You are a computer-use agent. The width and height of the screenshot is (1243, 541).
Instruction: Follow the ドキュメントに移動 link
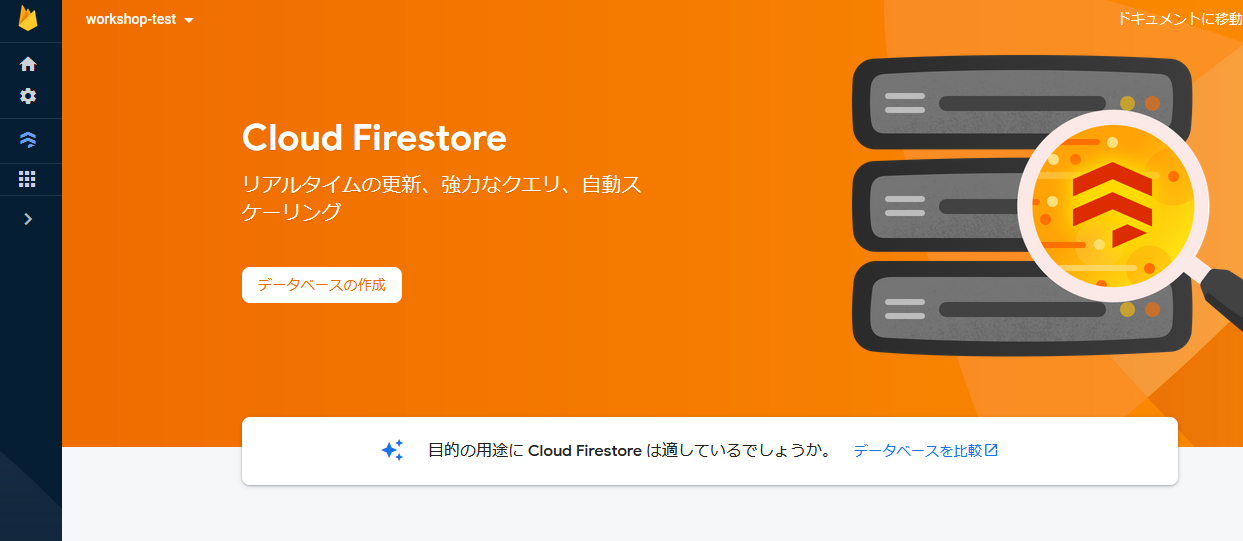pos(1180,19)
